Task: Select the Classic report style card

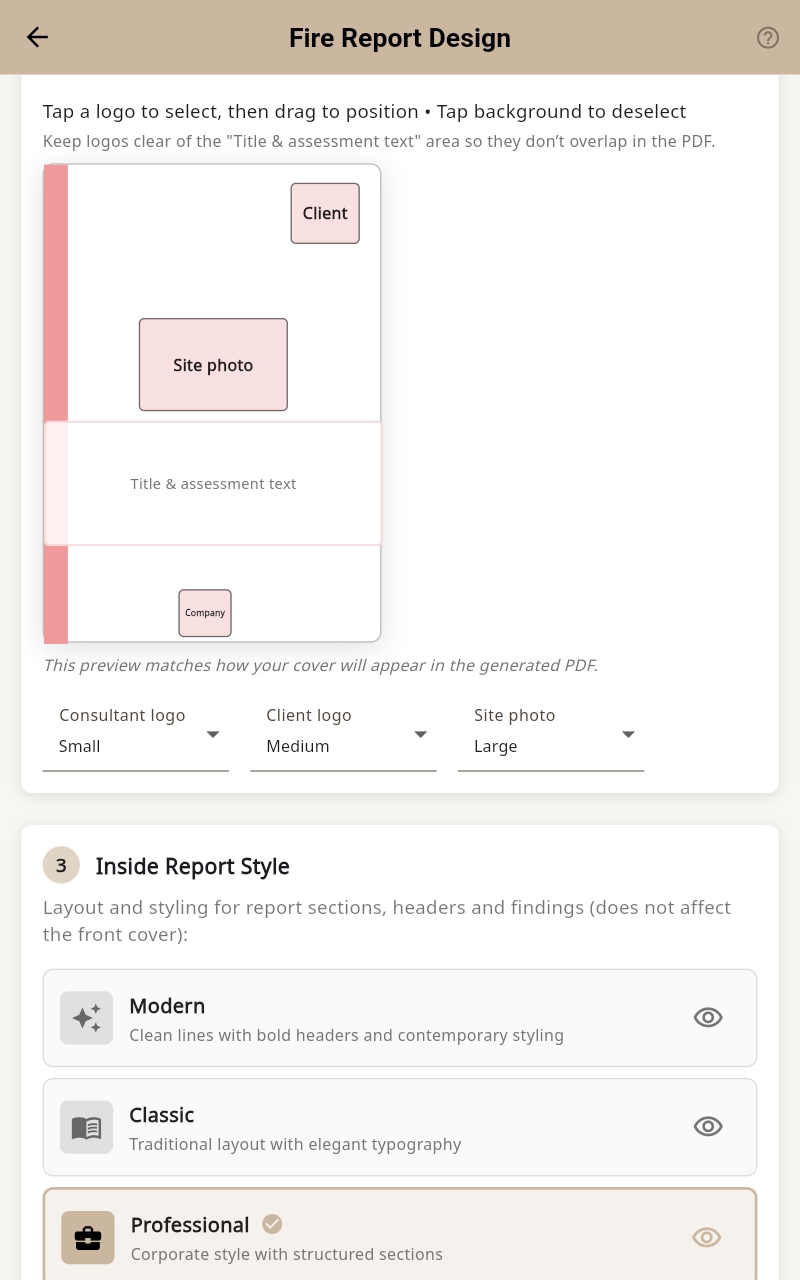Action: point(400,1127)
